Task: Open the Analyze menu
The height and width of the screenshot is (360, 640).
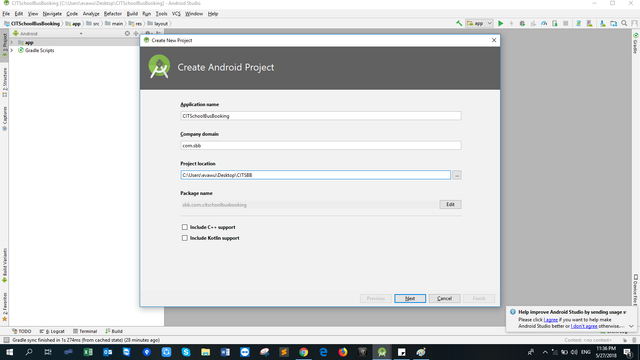Action: tap(91, 14)
